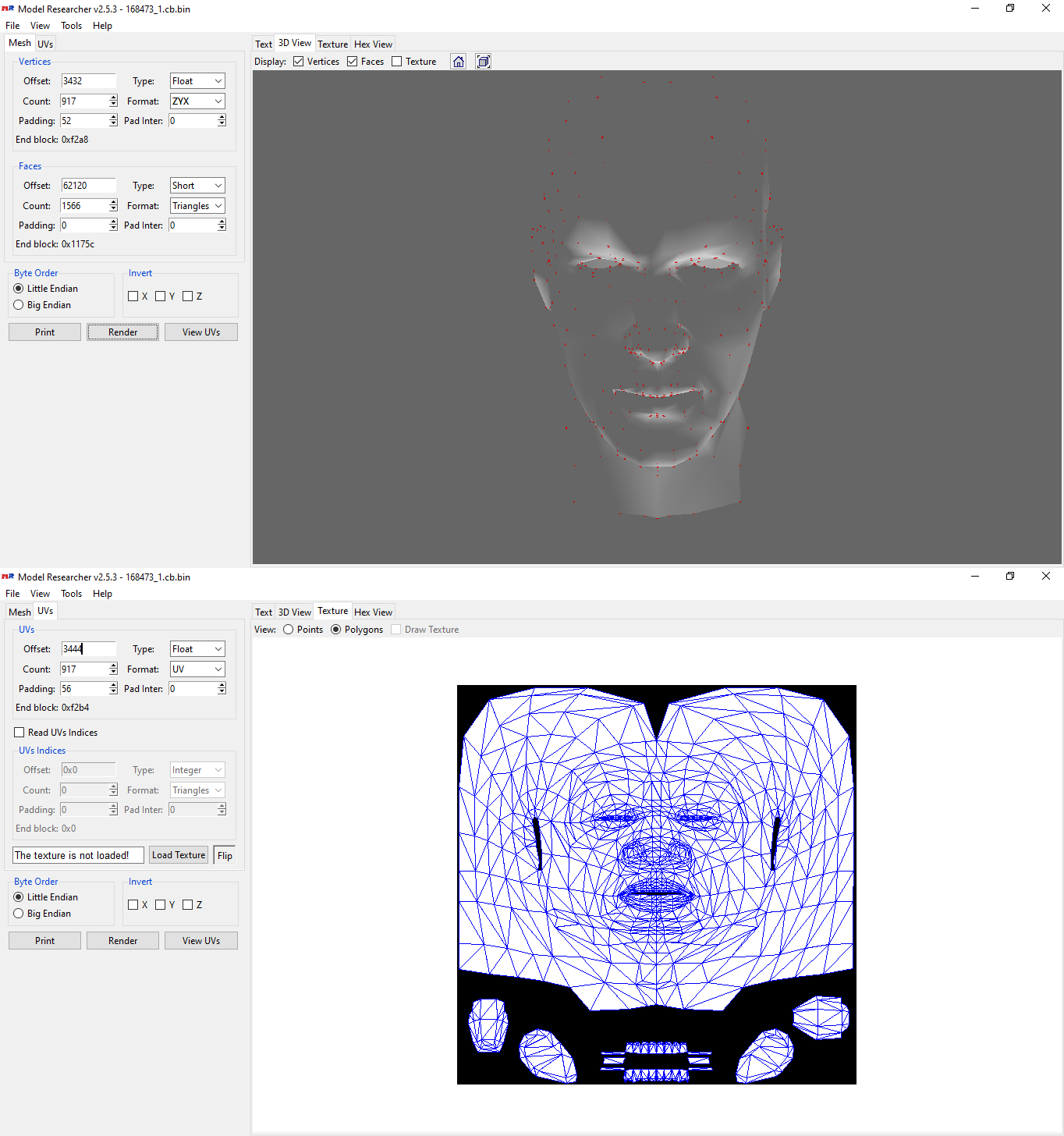Check Invert Z in the top window

pos(187,296)
